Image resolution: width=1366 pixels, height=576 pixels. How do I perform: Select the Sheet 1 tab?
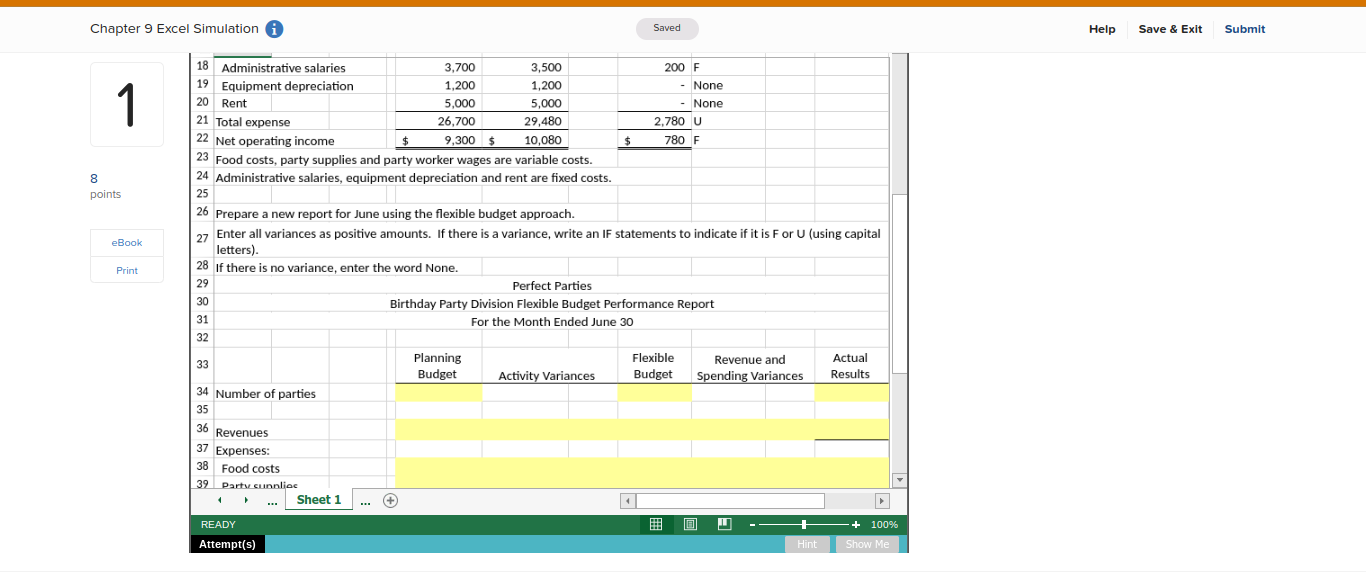(319, 500)
